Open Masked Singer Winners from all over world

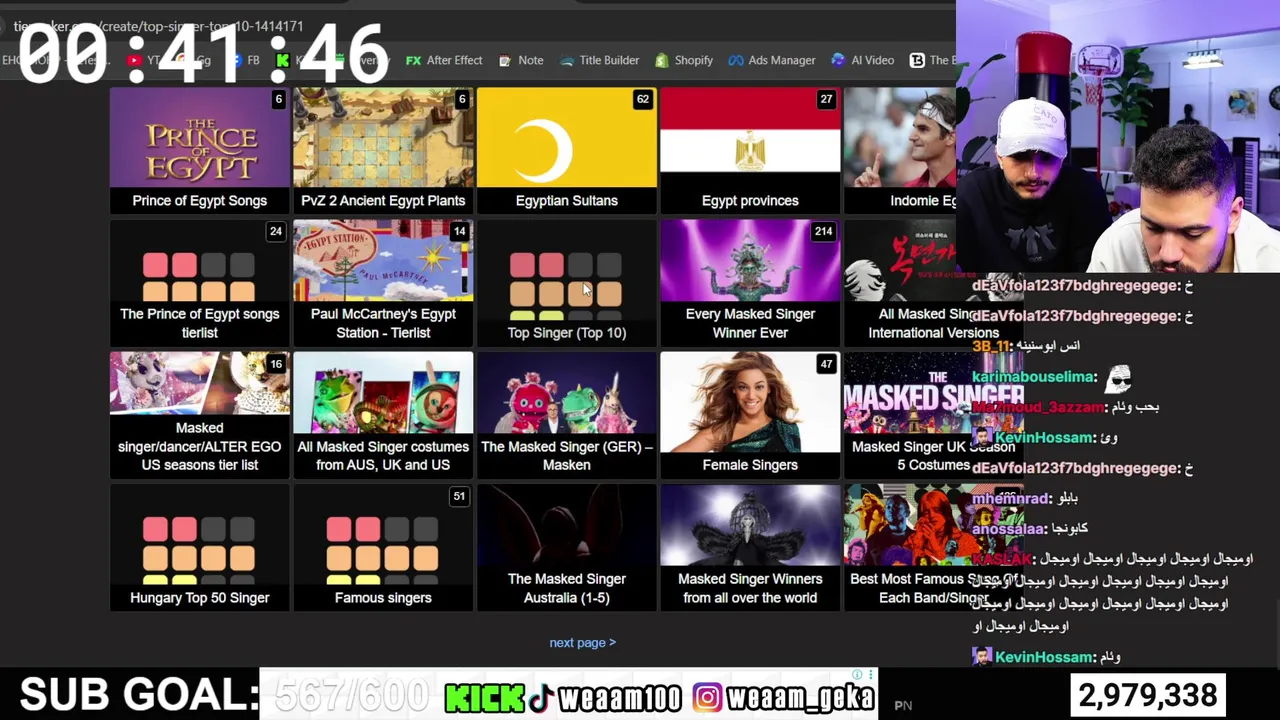(750, 547)
